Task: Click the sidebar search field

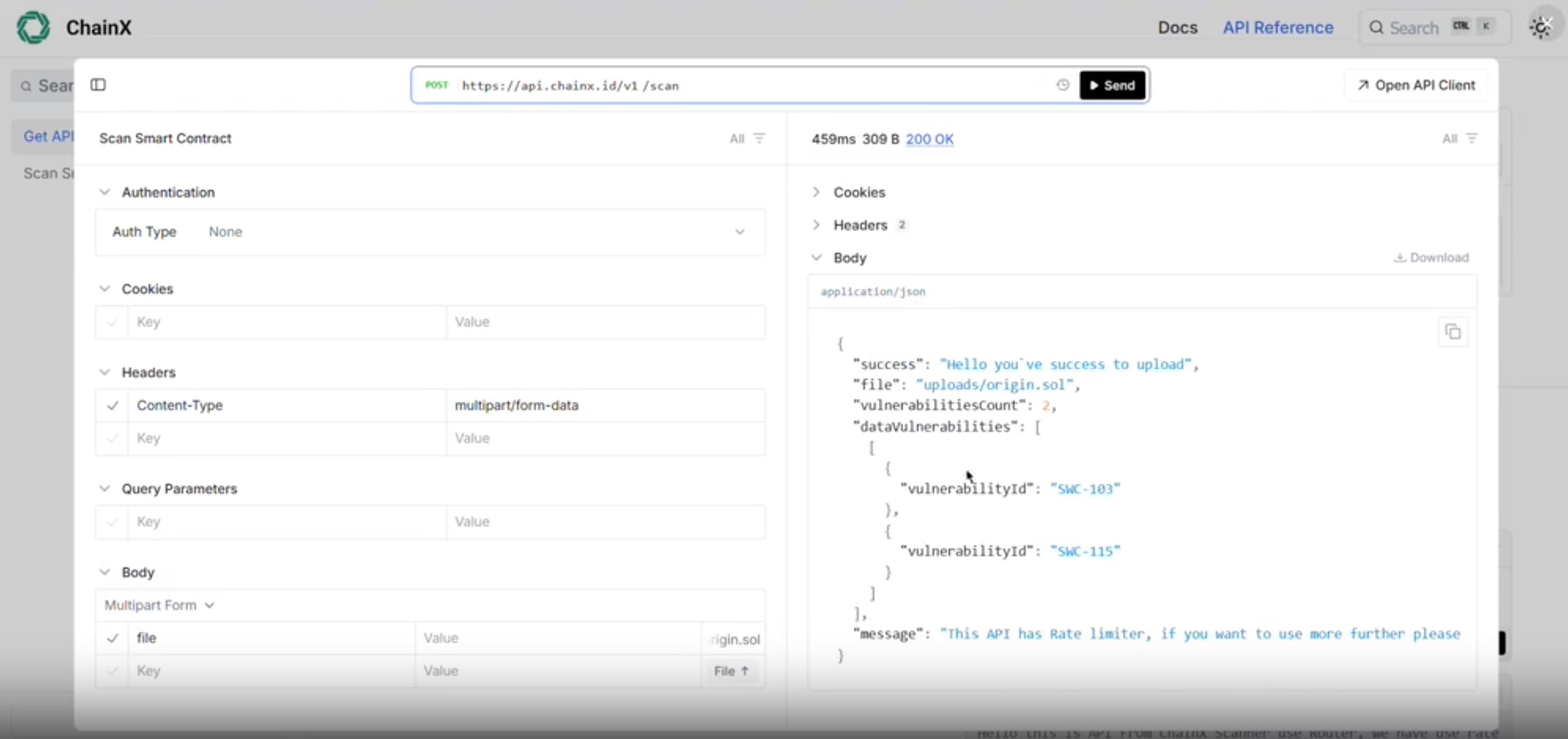Action: [x=43, y=86]
